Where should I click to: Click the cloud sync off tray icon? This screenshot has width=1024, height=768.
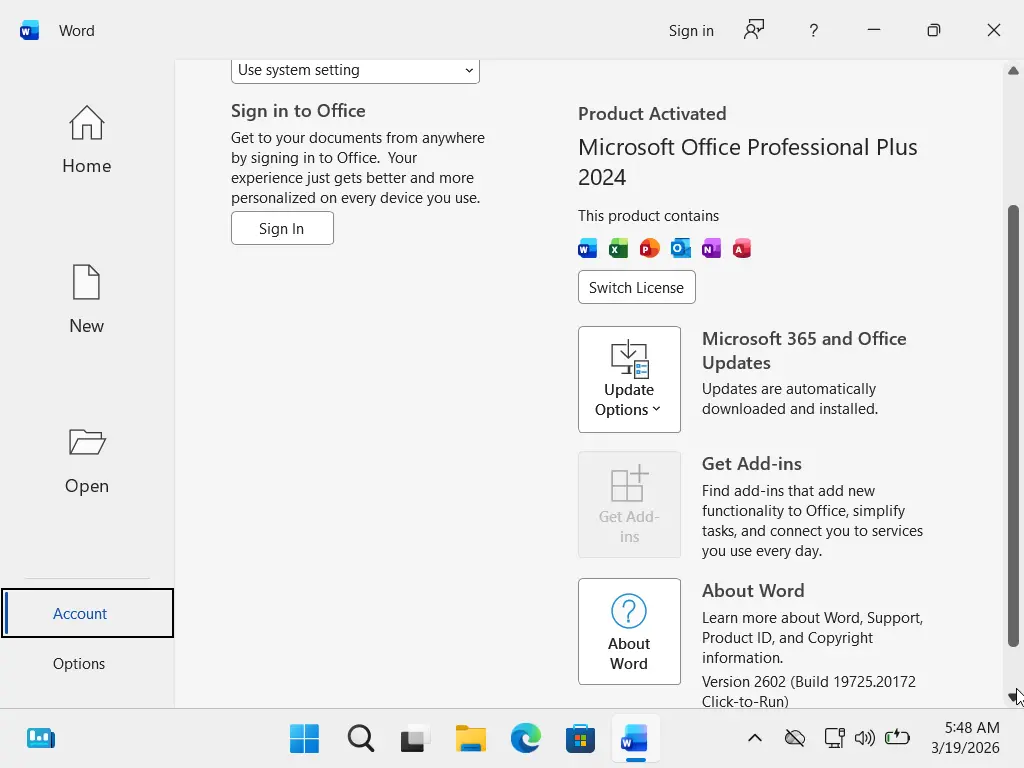794,739
